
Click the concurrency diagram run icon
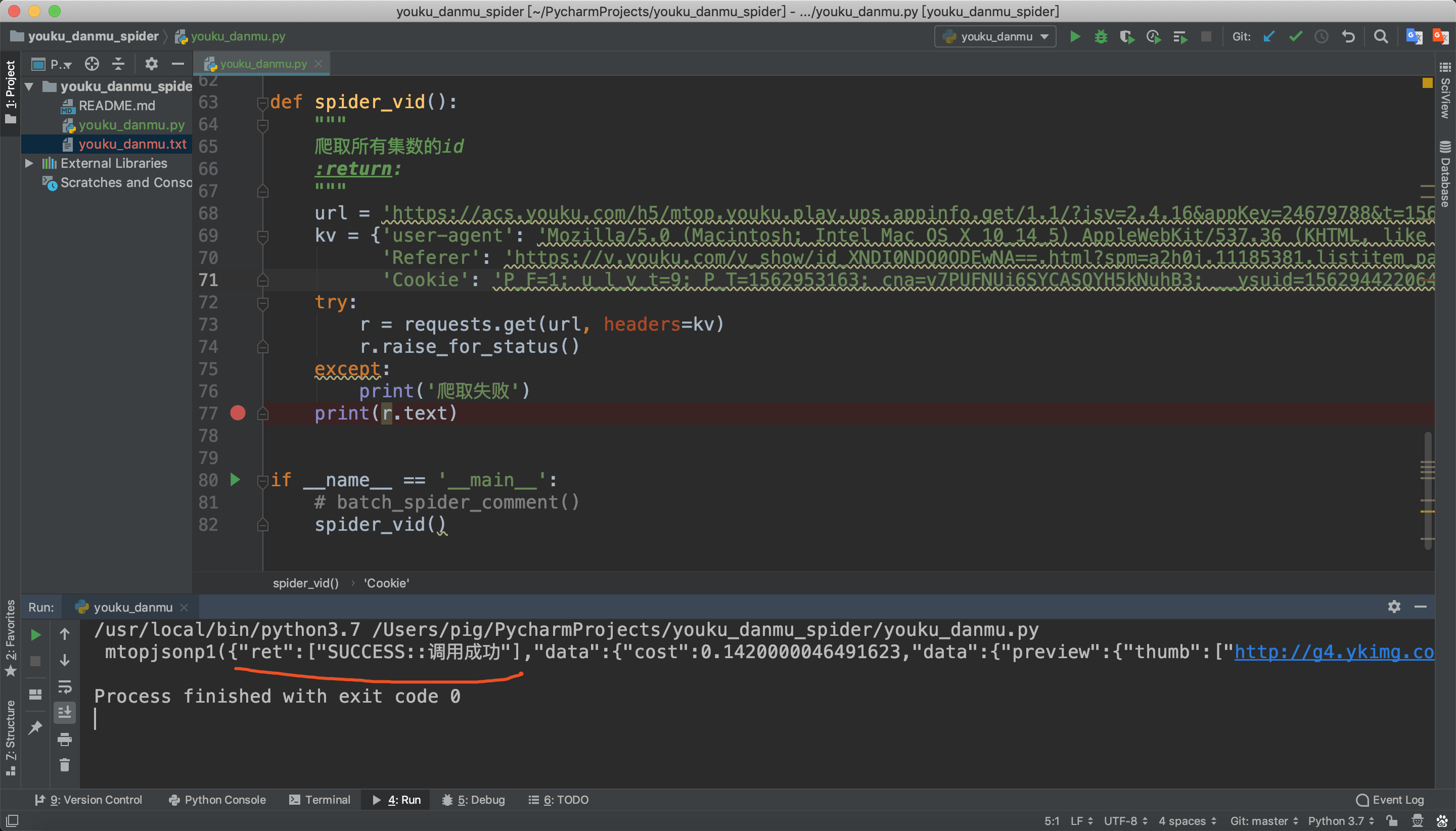(1180, 36)
